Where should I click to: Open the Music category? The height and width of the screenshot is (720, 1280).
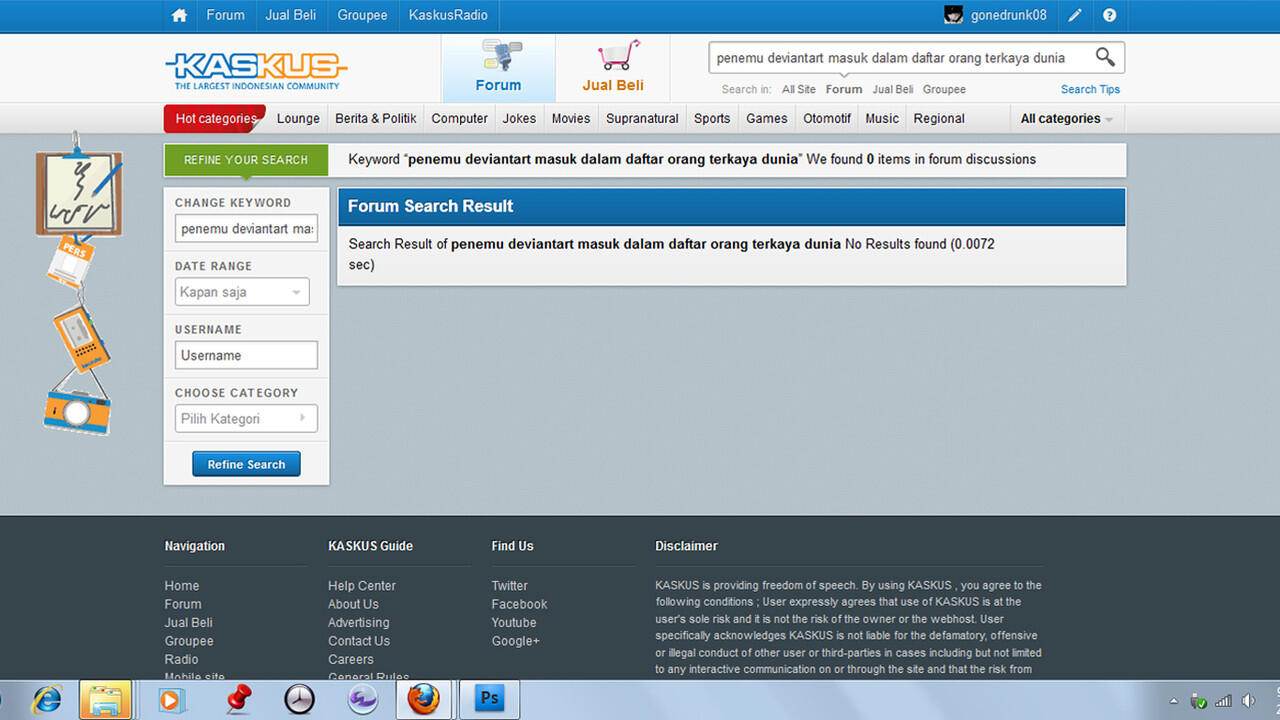tap(882, 118)
